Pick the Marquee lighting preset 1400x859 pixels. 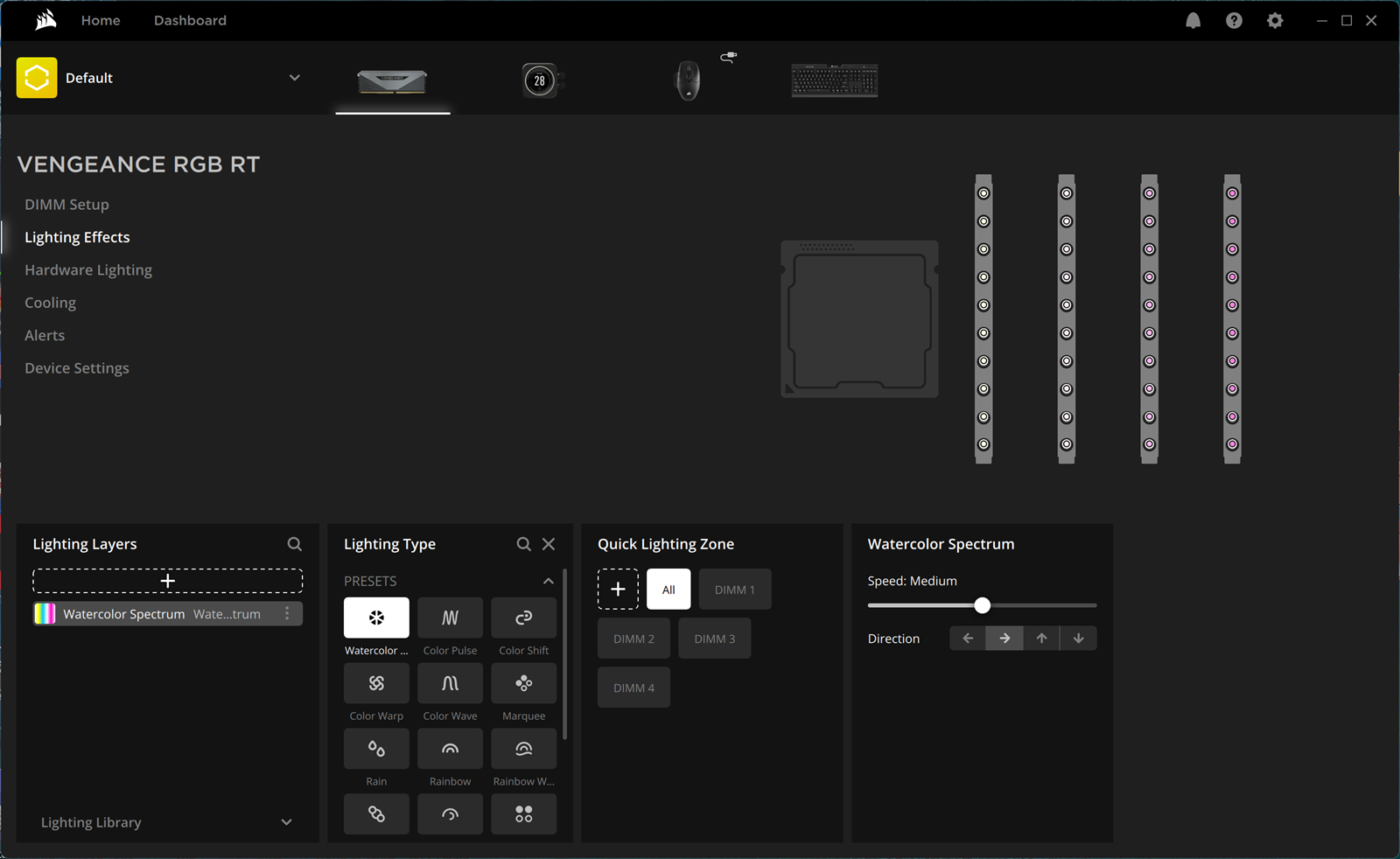pyautogui.click(x=523, y=683)
